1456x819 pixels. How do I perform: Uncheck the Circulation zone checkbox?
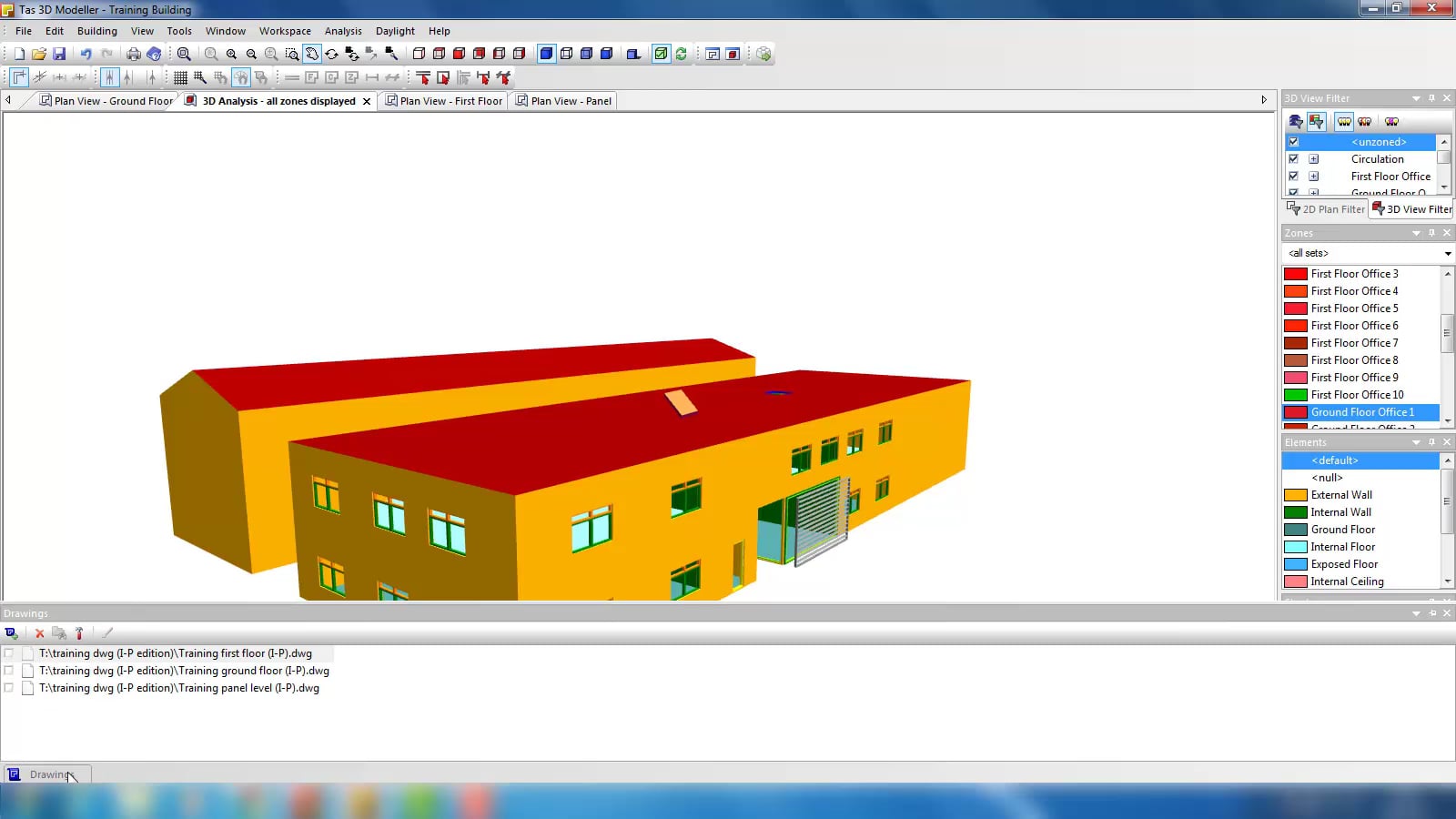(x=1293, y=159)
